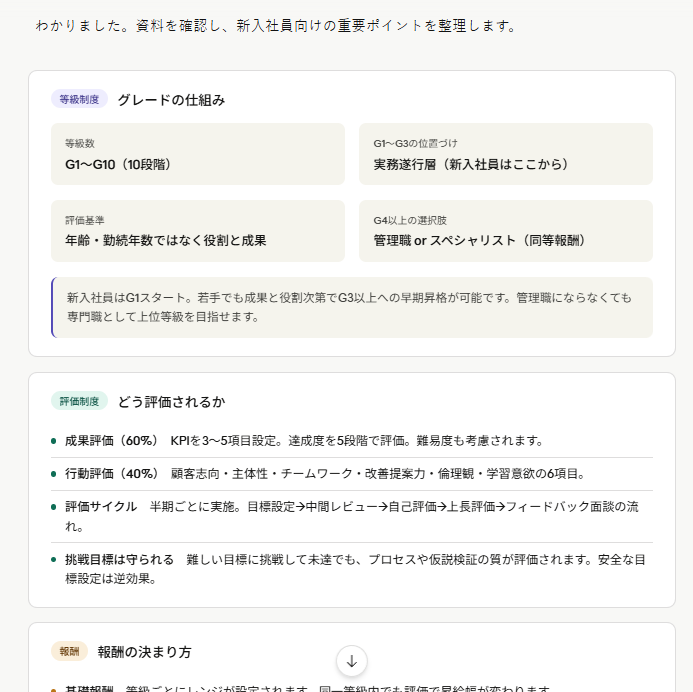Image resolution: width=693 pixels, height=692 pixels.
Task: Click the 評価制度 badge
Action: pyautogui.click(x=79, y=402)
